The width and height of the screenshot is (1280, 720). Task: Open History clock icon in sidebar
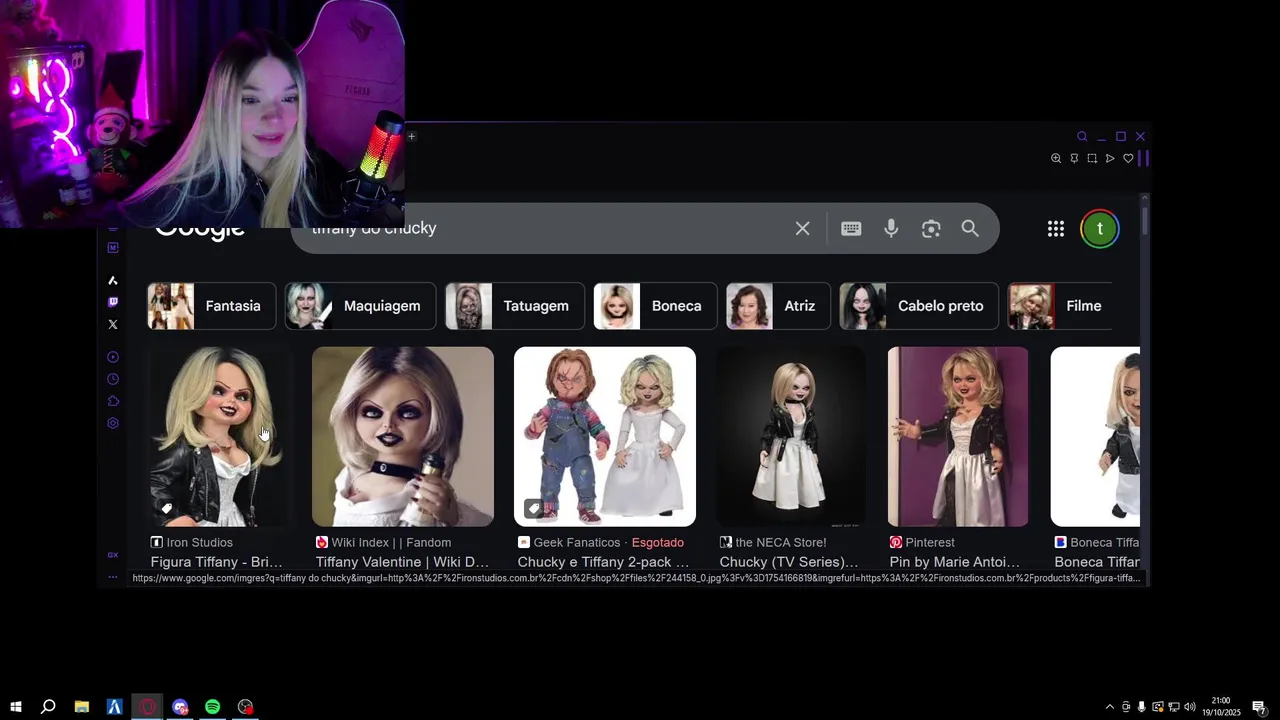(113, 379)
